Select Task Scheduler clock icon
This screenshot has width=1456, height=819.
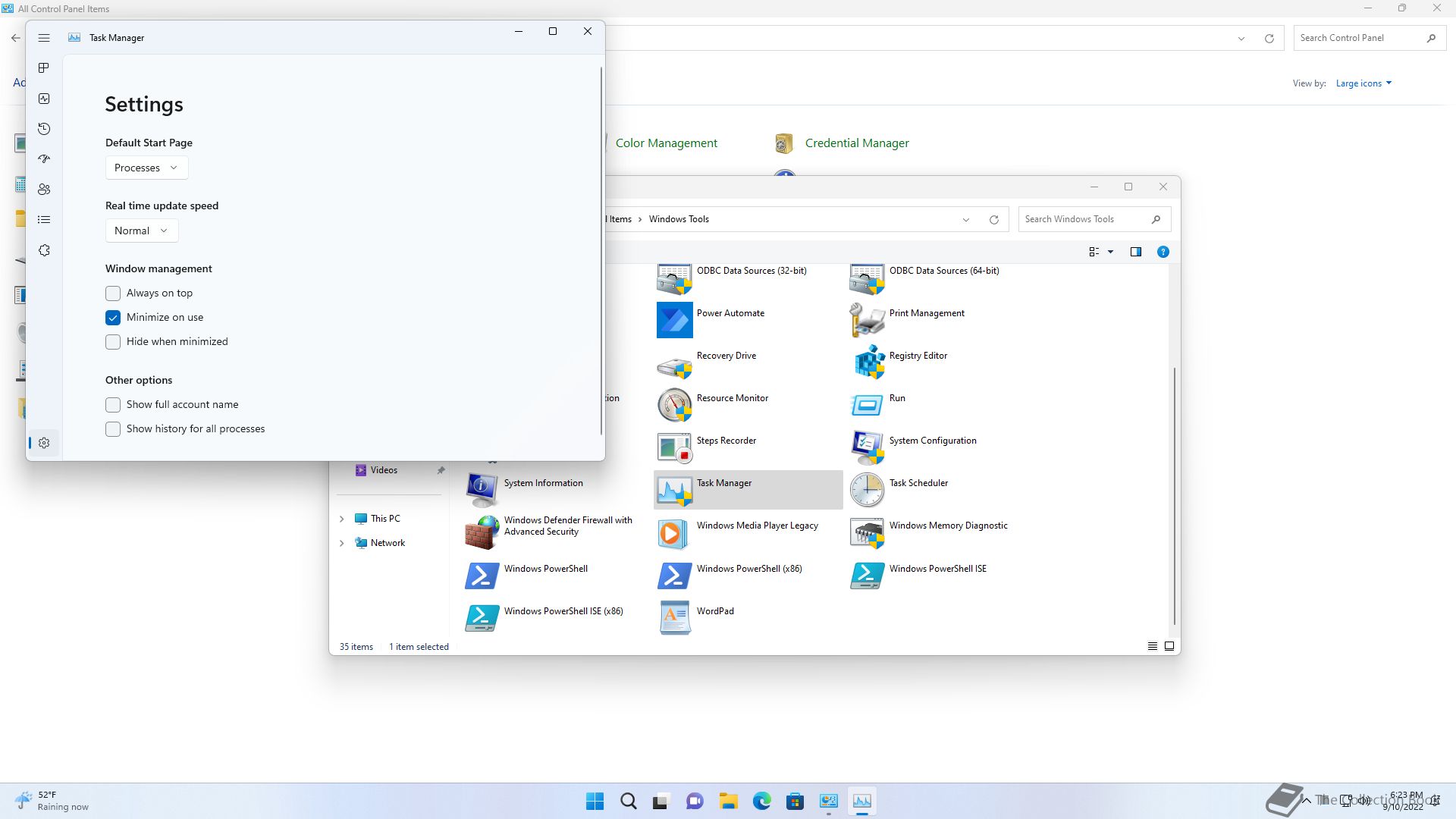[867, 491]
